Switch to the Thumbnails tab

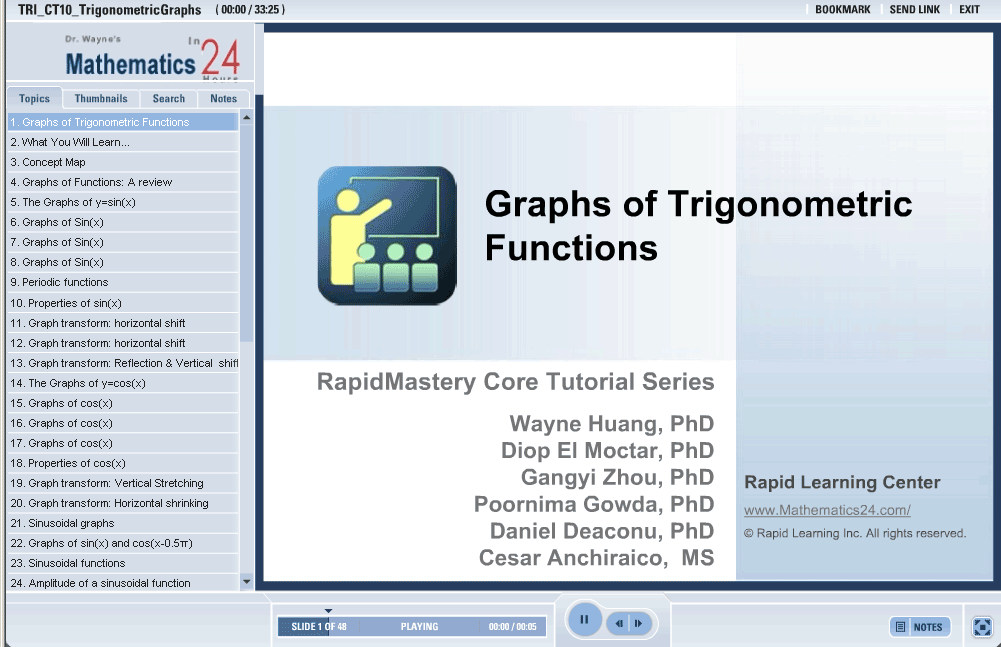click(101, 98)
